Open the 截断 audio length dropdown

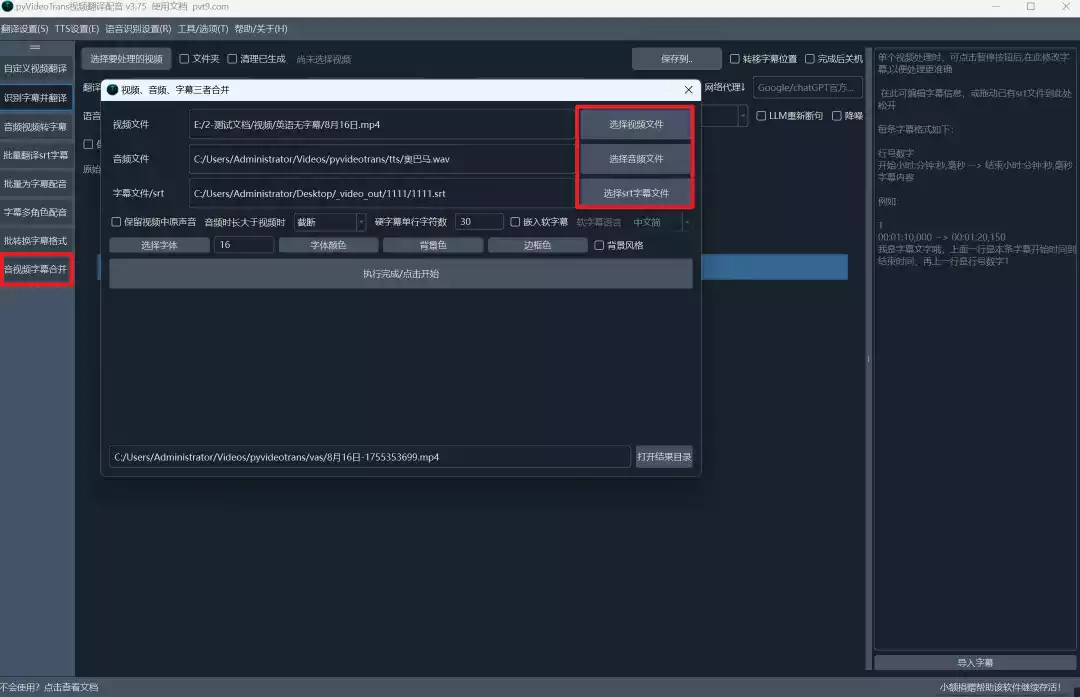[330, 222]
